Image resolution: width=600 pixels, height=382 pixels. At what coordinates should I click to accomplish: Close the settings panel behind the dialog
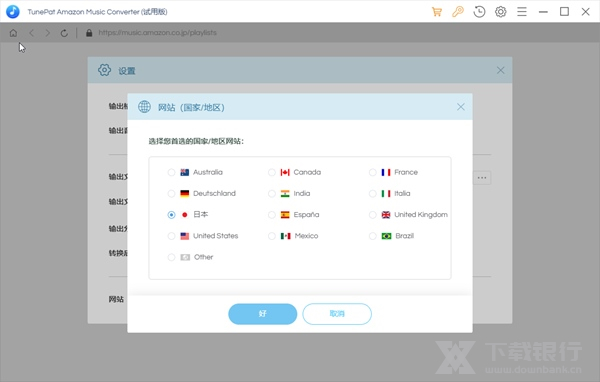point(501,70)
